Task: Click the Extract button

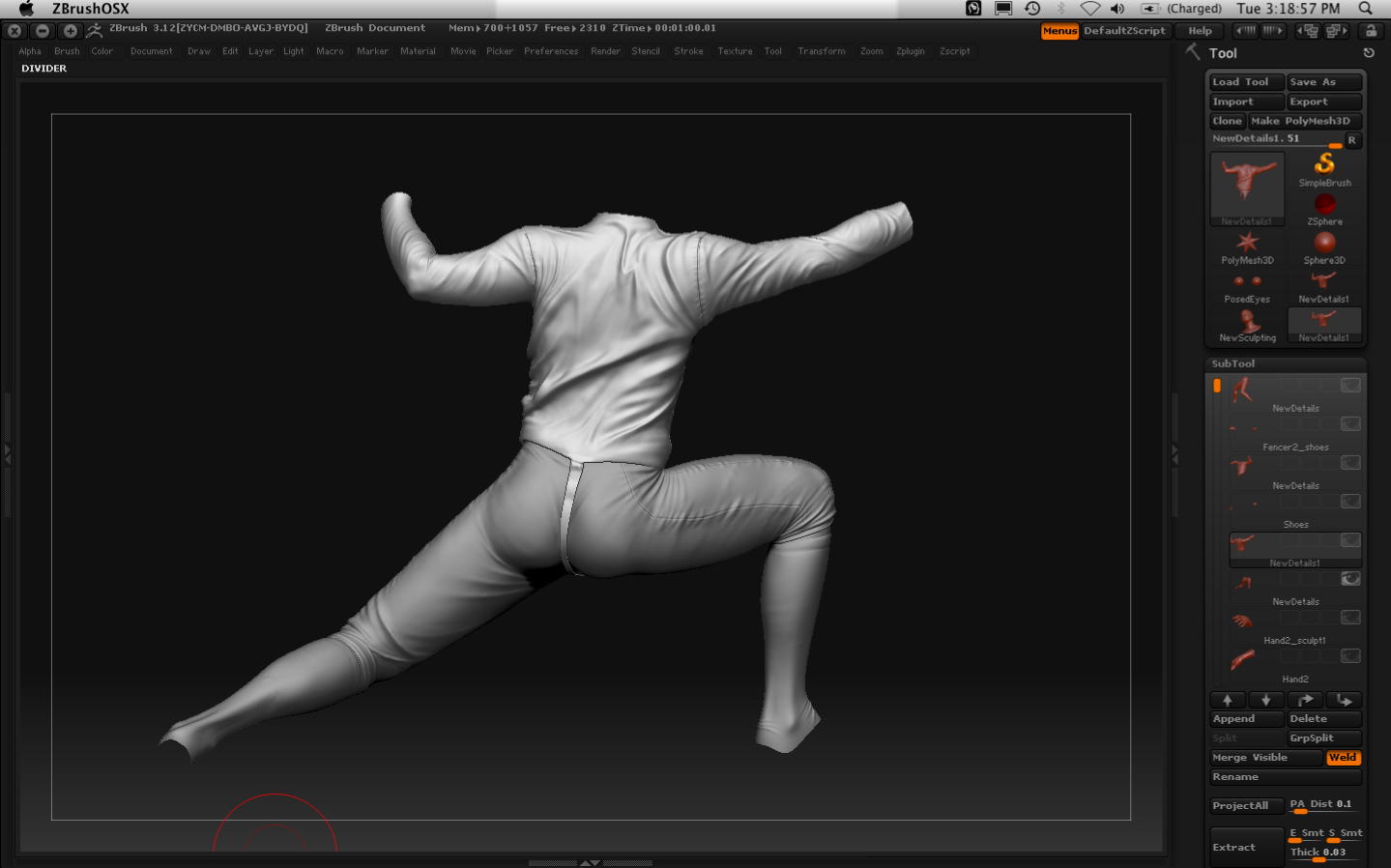Action: click(x=1247, y=847)
